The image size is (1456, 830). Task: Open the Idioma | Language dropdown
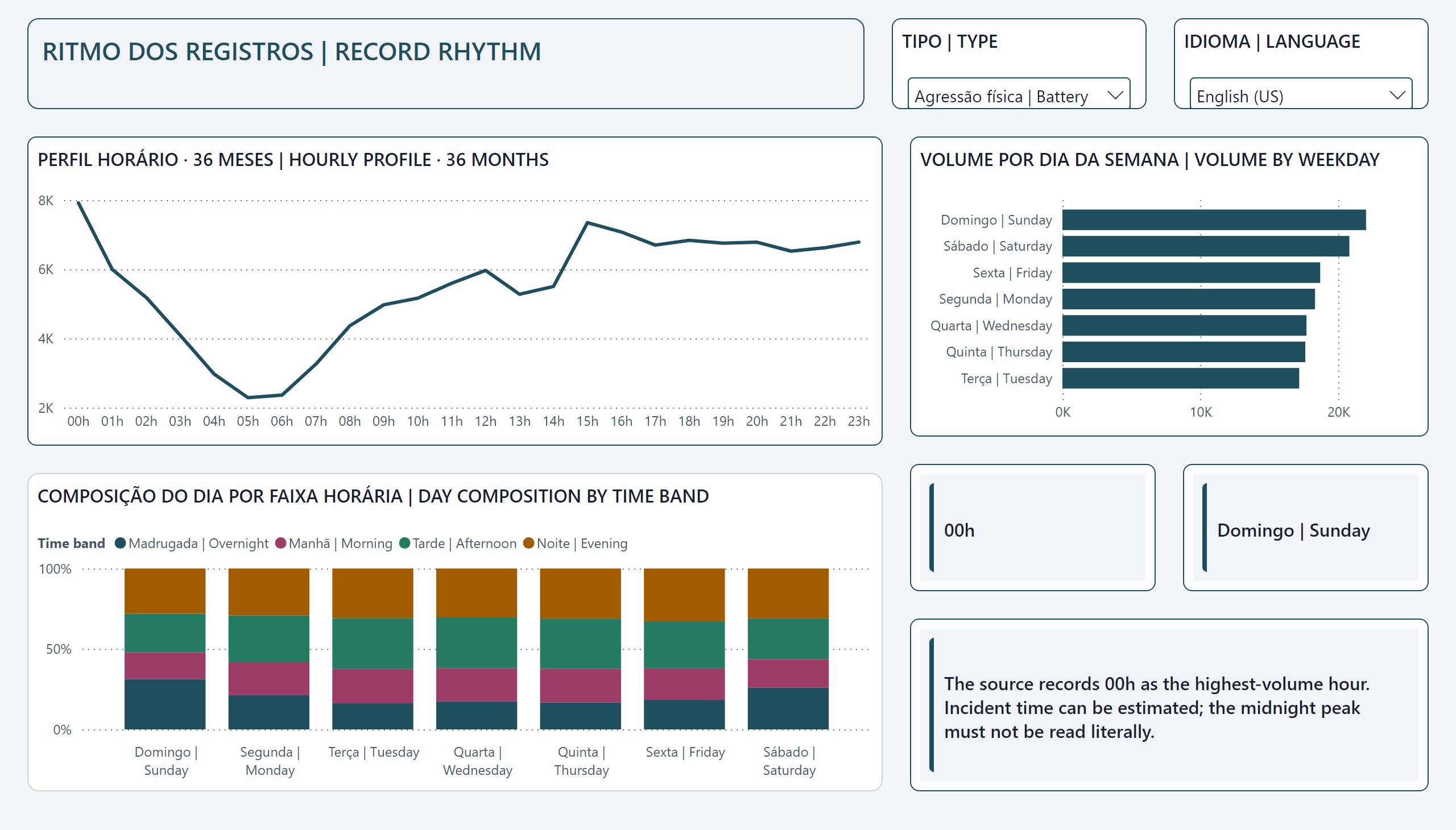click(x=1301, y=94)
